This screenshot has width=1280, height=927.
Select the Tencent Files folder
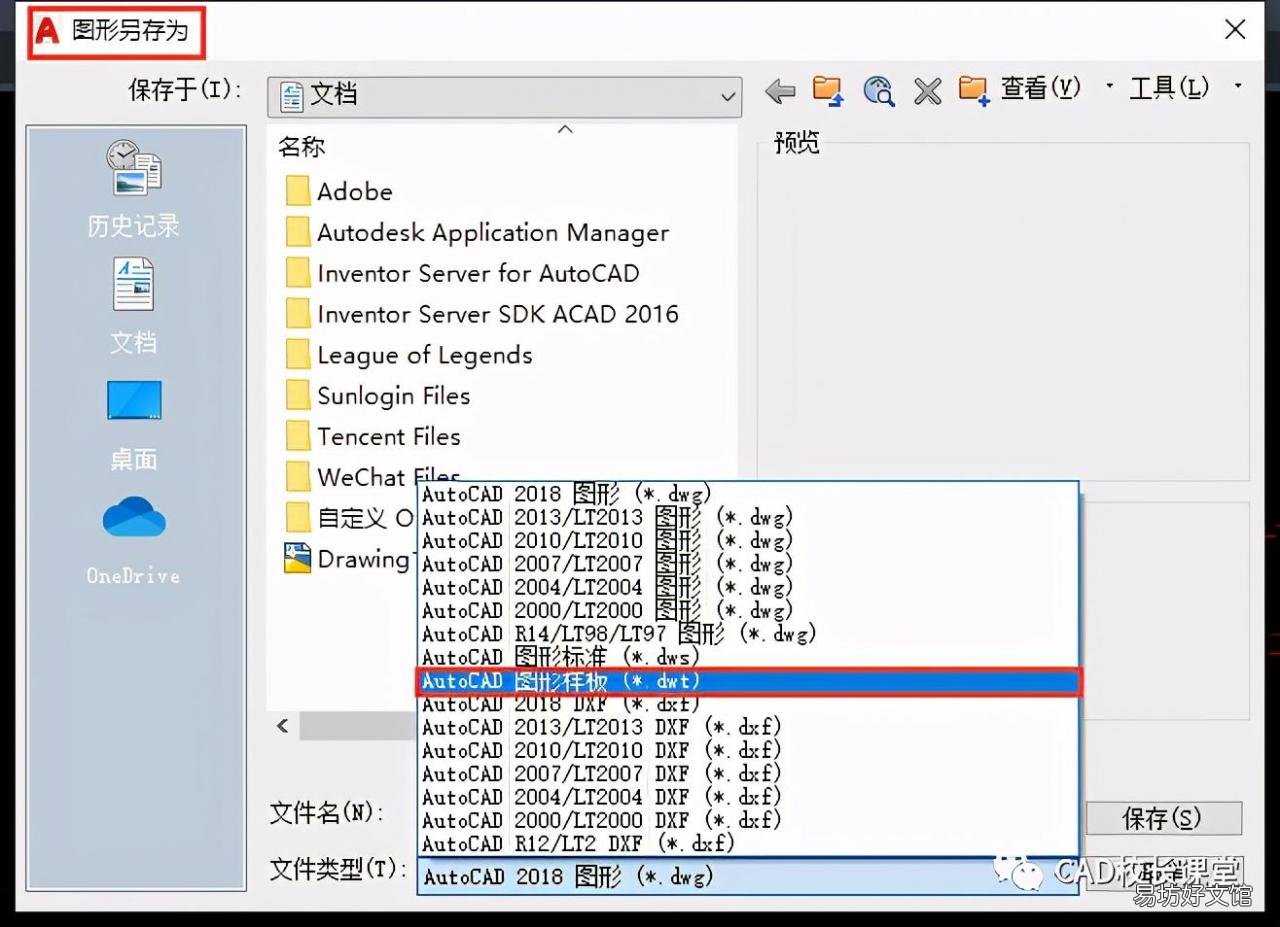point(373,437)
